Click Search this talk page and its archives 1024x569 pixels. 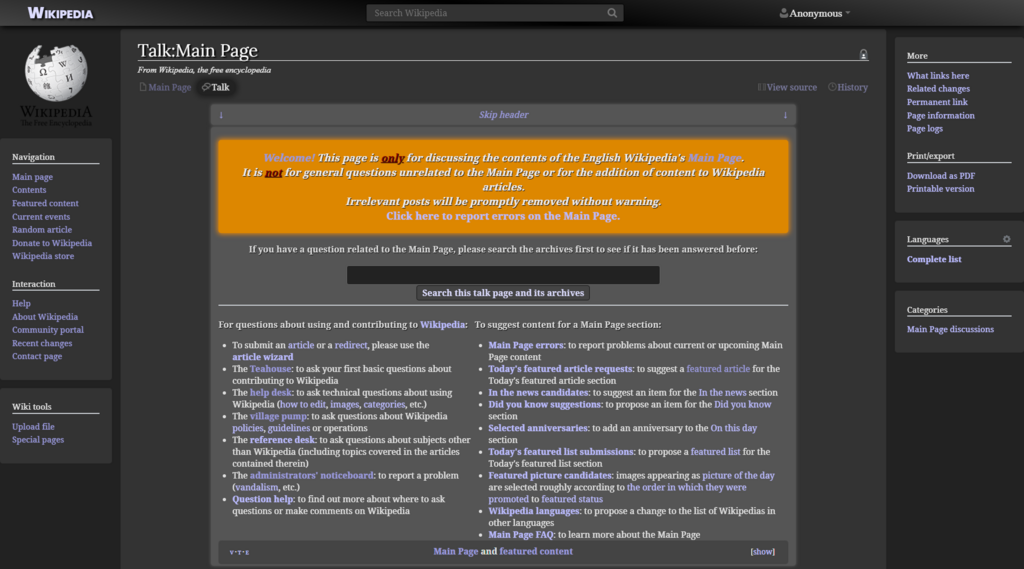pyautogui.click(x=503, y=293)
